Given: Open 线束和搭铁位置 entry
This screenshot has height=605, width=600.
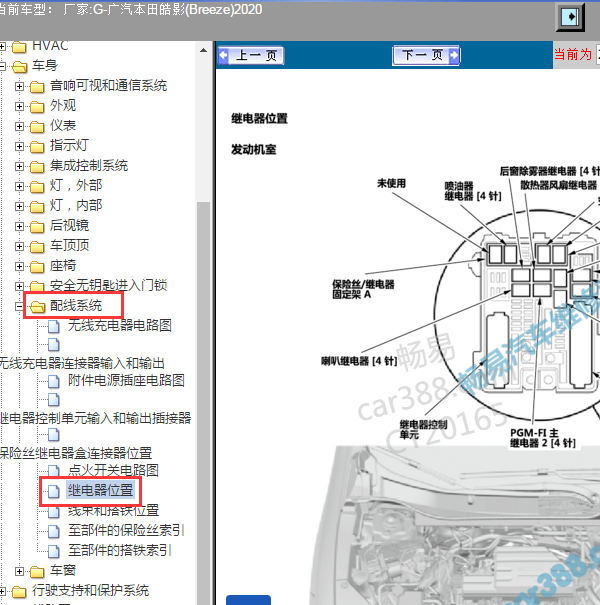Looking at the screenshot, I should tap(112, 510).
